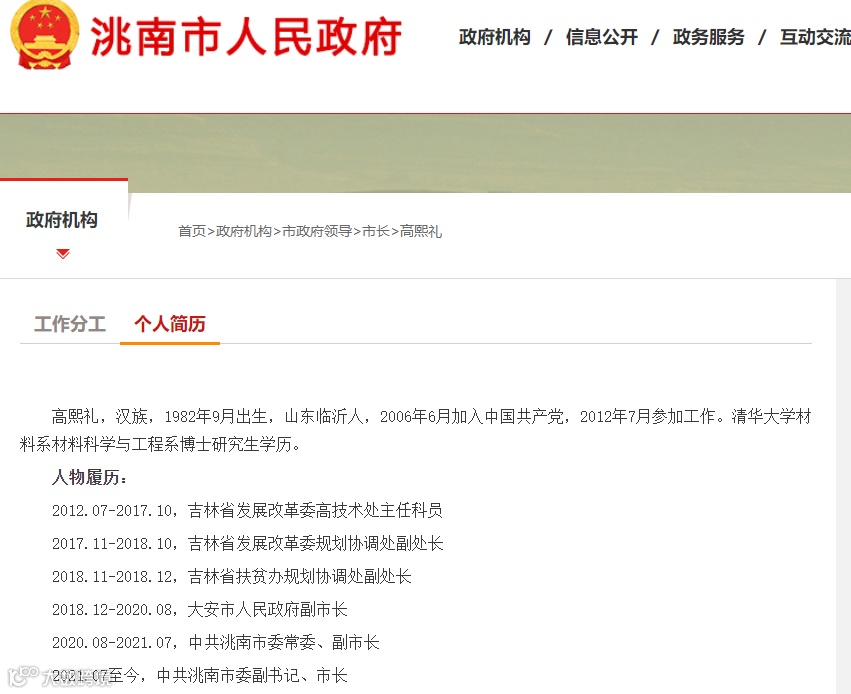This screenshot has height=694, width=851.
Task: Click the 人物履历 heading text
Action: (x=90, y=477)
